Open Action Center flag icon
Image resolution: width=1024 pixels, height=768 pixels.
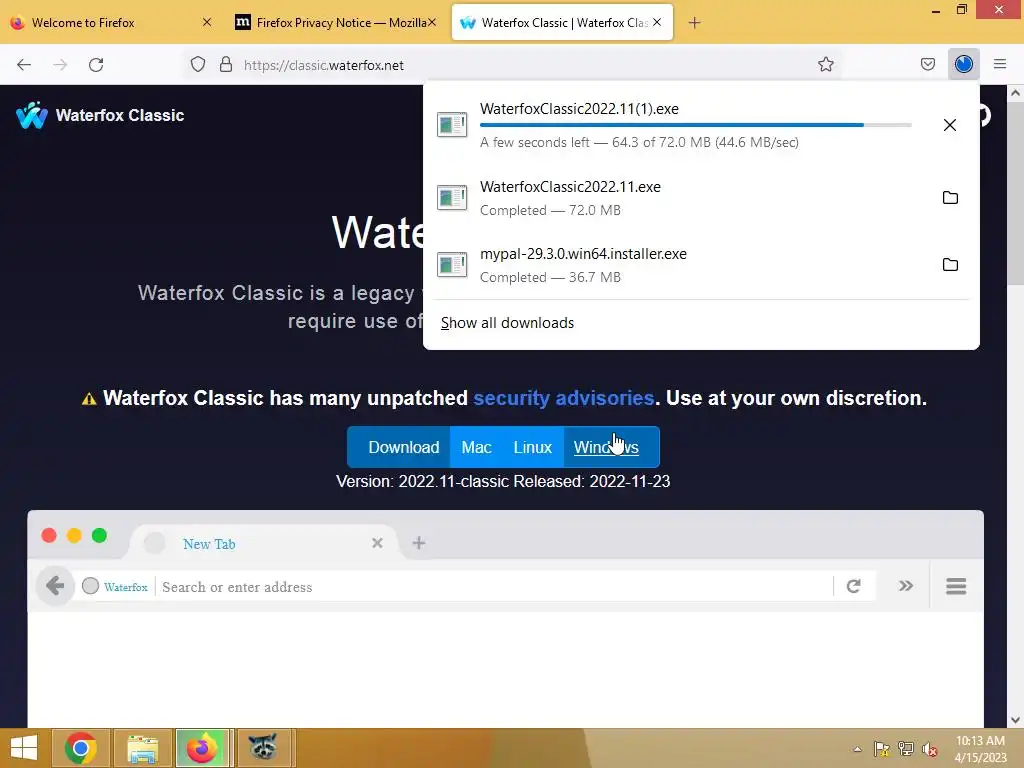882,749
